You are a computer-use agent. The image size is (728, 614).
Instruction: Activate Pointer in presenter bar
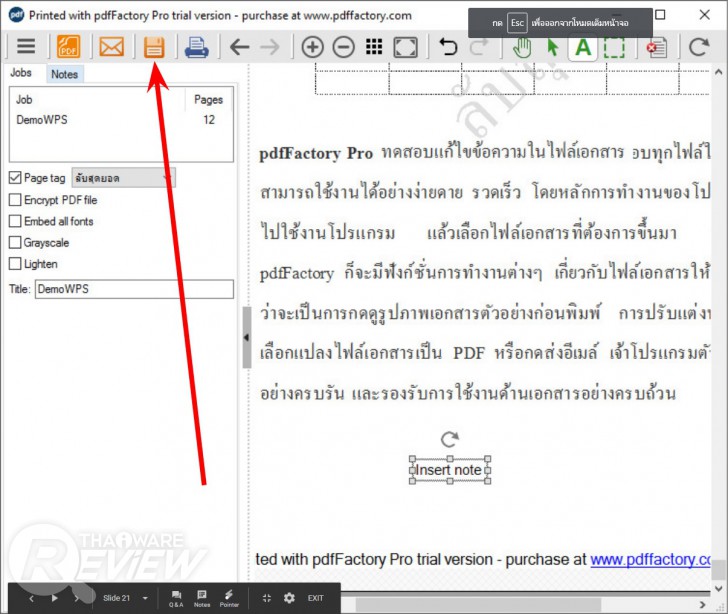point(229,599)
